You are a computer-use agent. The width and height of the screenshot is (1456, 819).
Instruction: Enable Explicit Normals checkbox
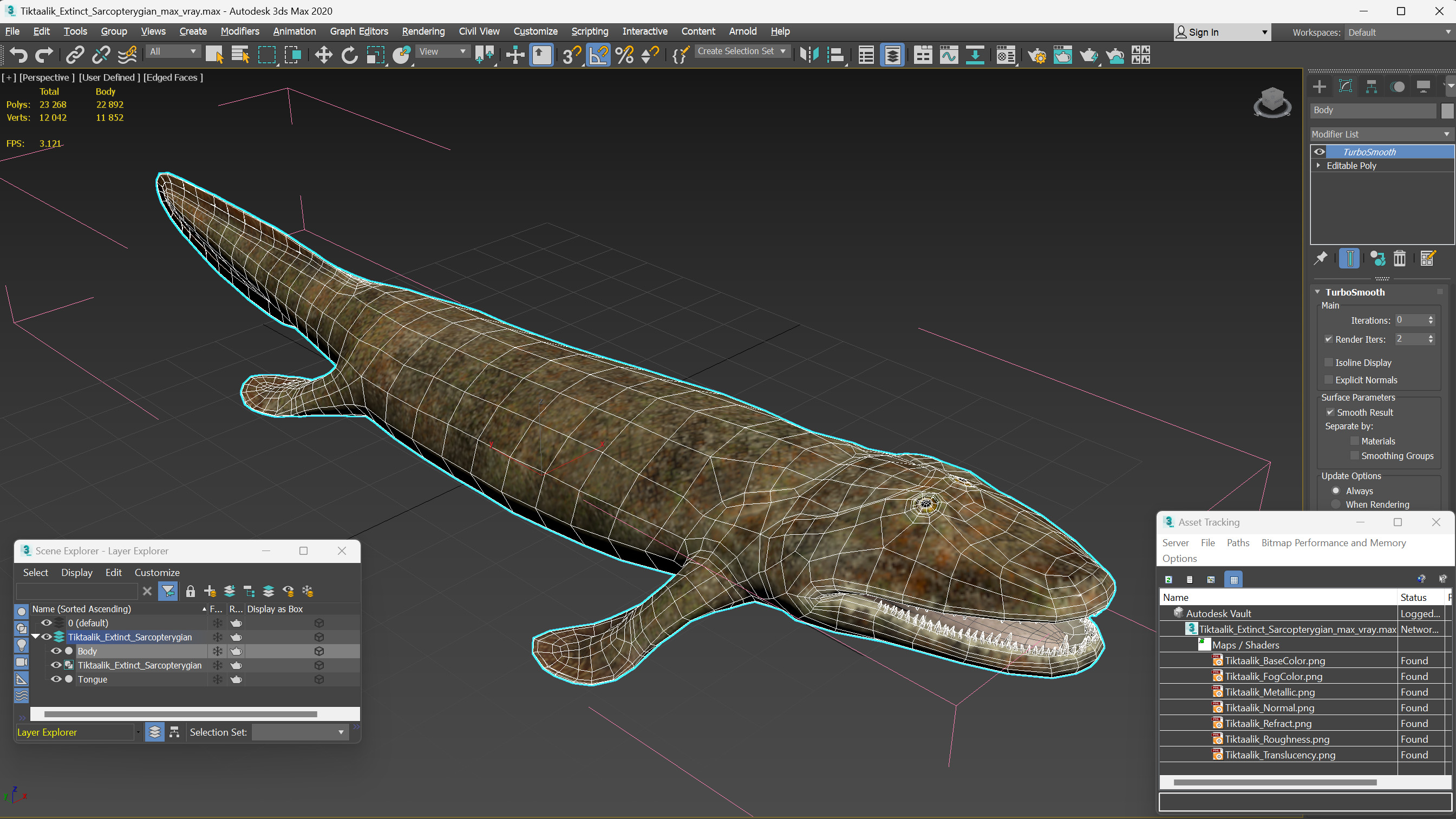click(1328, 380)
